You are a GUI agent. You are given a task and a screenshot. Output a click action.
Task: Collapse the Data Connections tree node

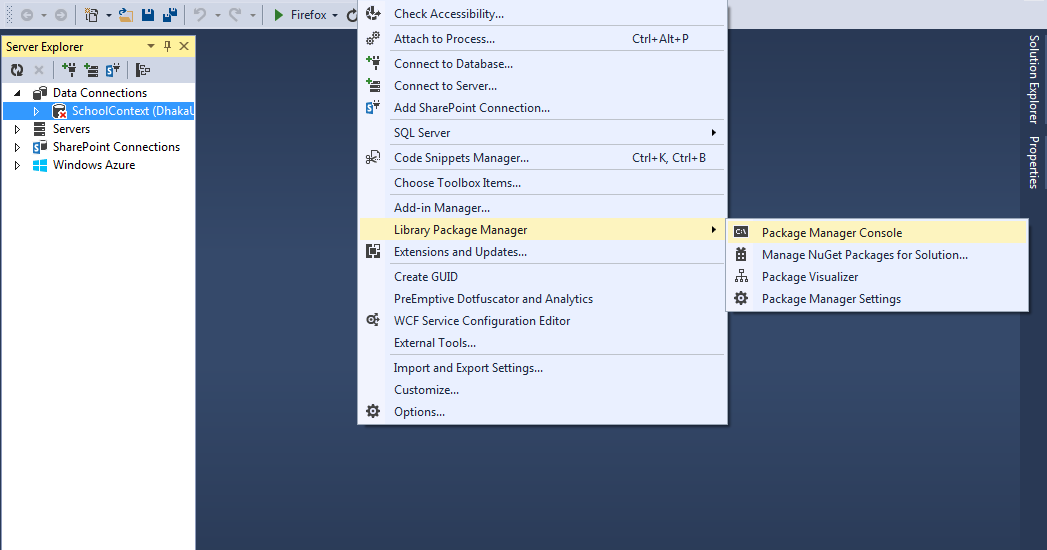pyautogui.click(x=18, y=93)
